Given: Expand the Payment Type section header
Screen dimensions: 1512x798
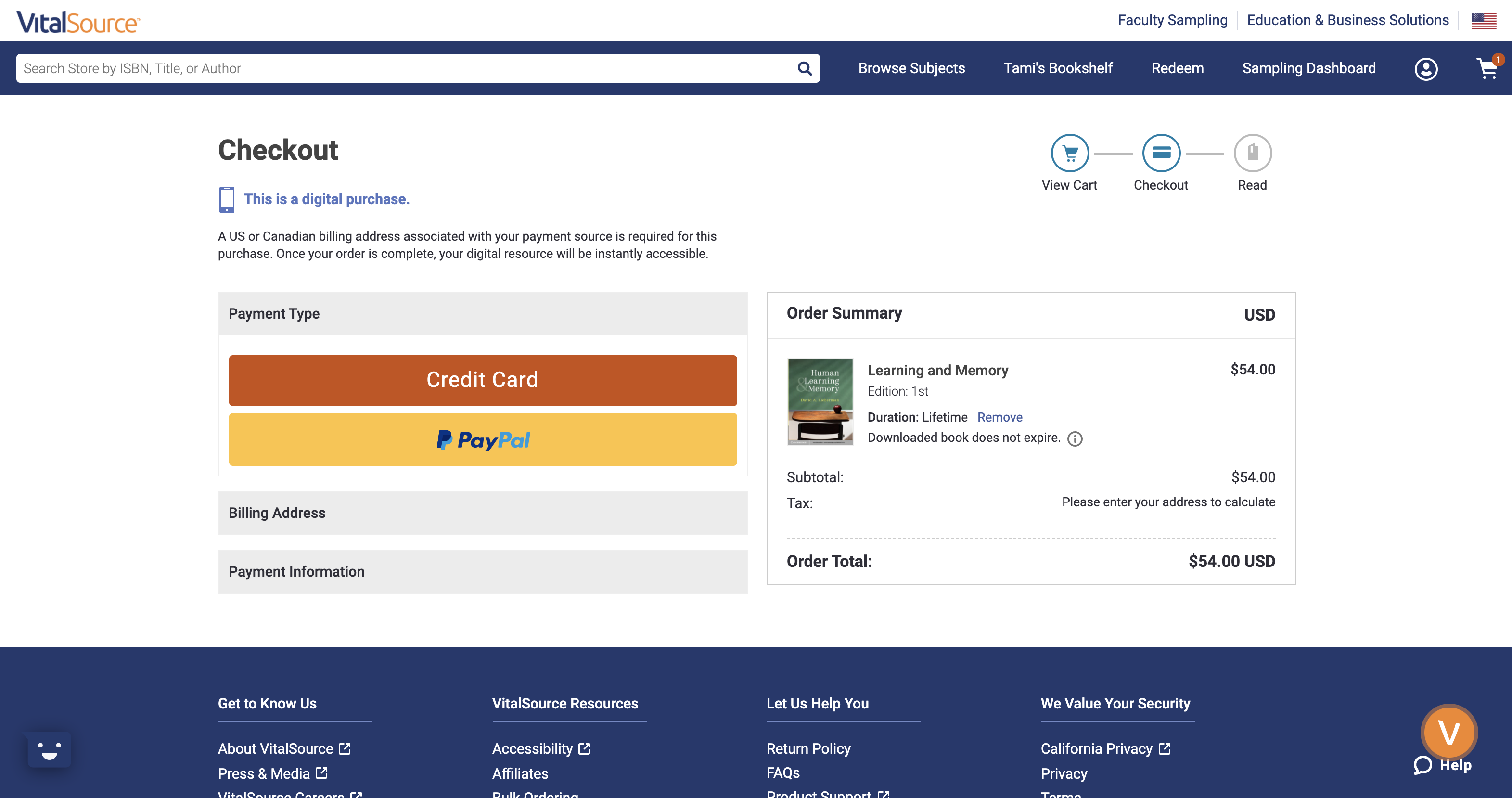Looking at the screenshot, I should 483,313.
